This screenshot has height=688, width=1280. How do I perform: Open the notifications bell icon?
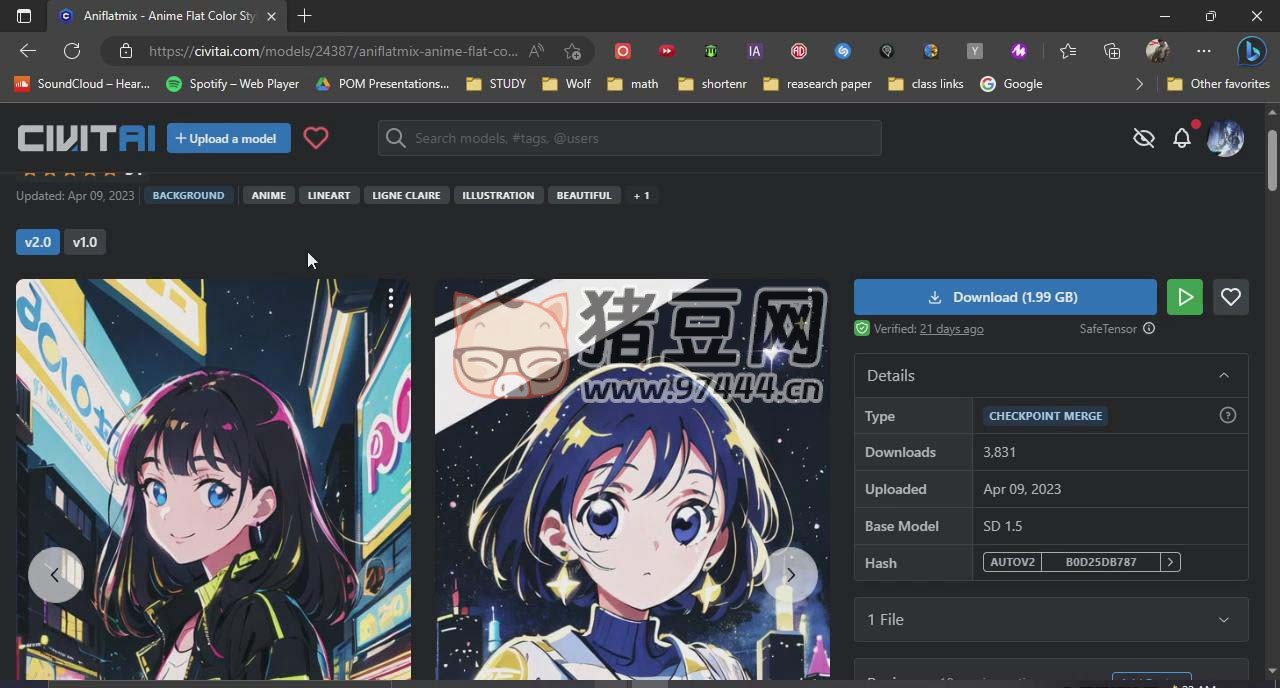[1182, 138]
